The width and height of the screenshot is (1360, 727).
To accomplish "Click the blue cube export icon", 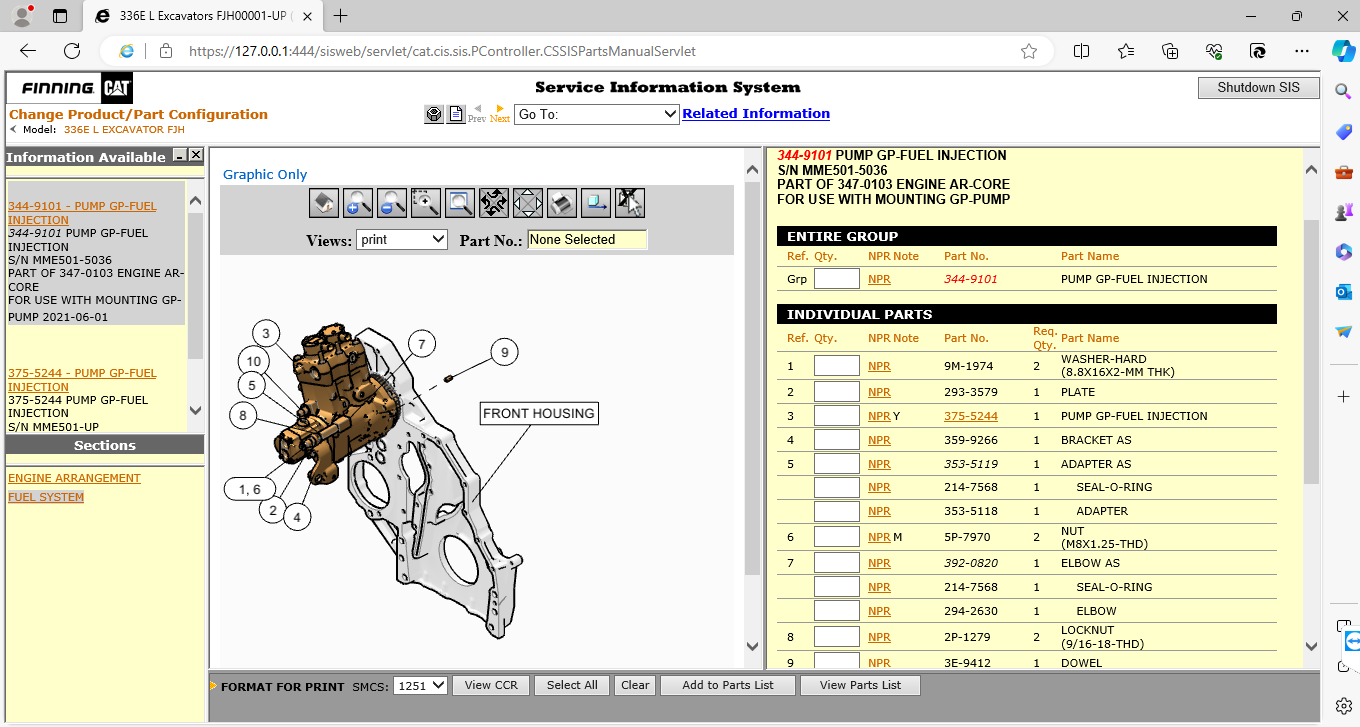I will pos(596,203).
